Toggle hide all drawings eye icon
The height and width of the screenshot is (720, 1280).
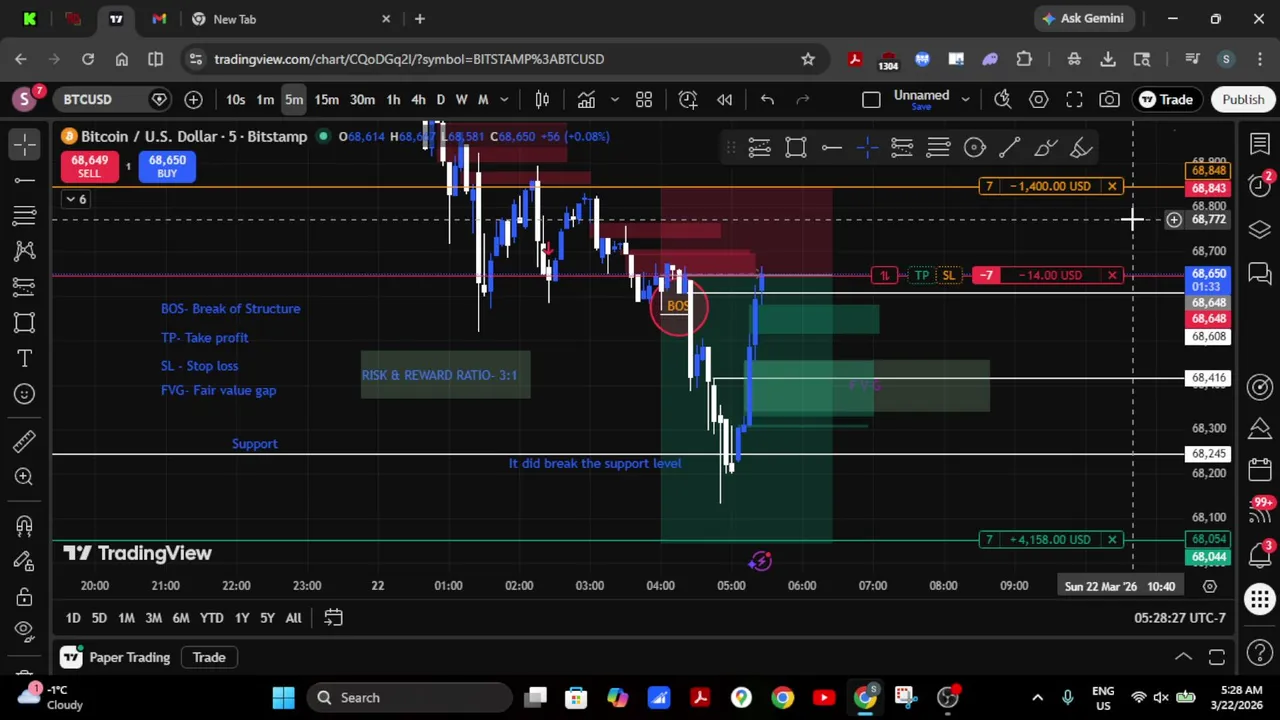(x=25, y=630)
